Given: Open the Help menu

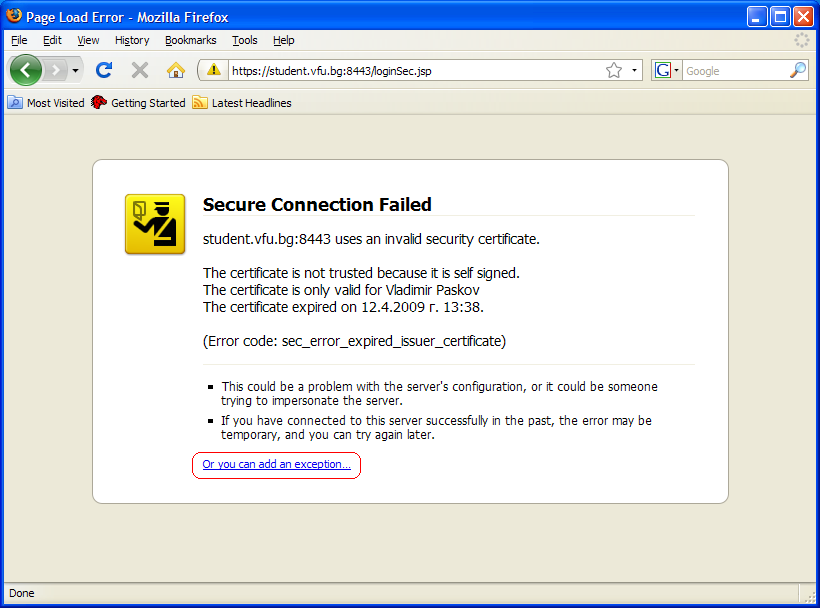Looking at the screenshot, I should coord(283,40).
